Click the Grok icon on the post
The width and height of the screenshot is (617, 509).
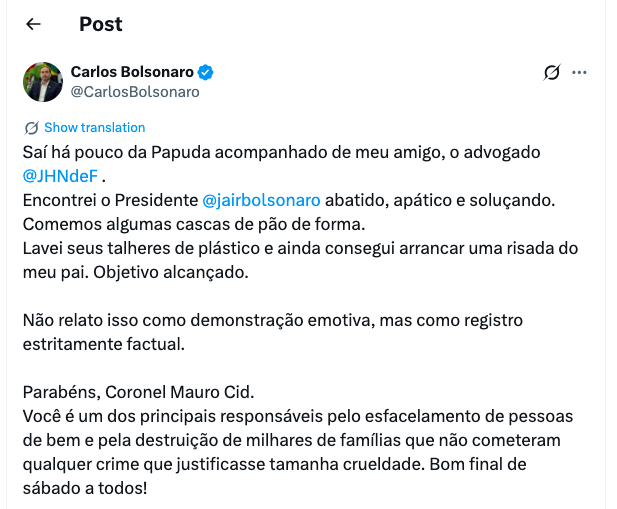pyautogui.click(x=551, y=72)
